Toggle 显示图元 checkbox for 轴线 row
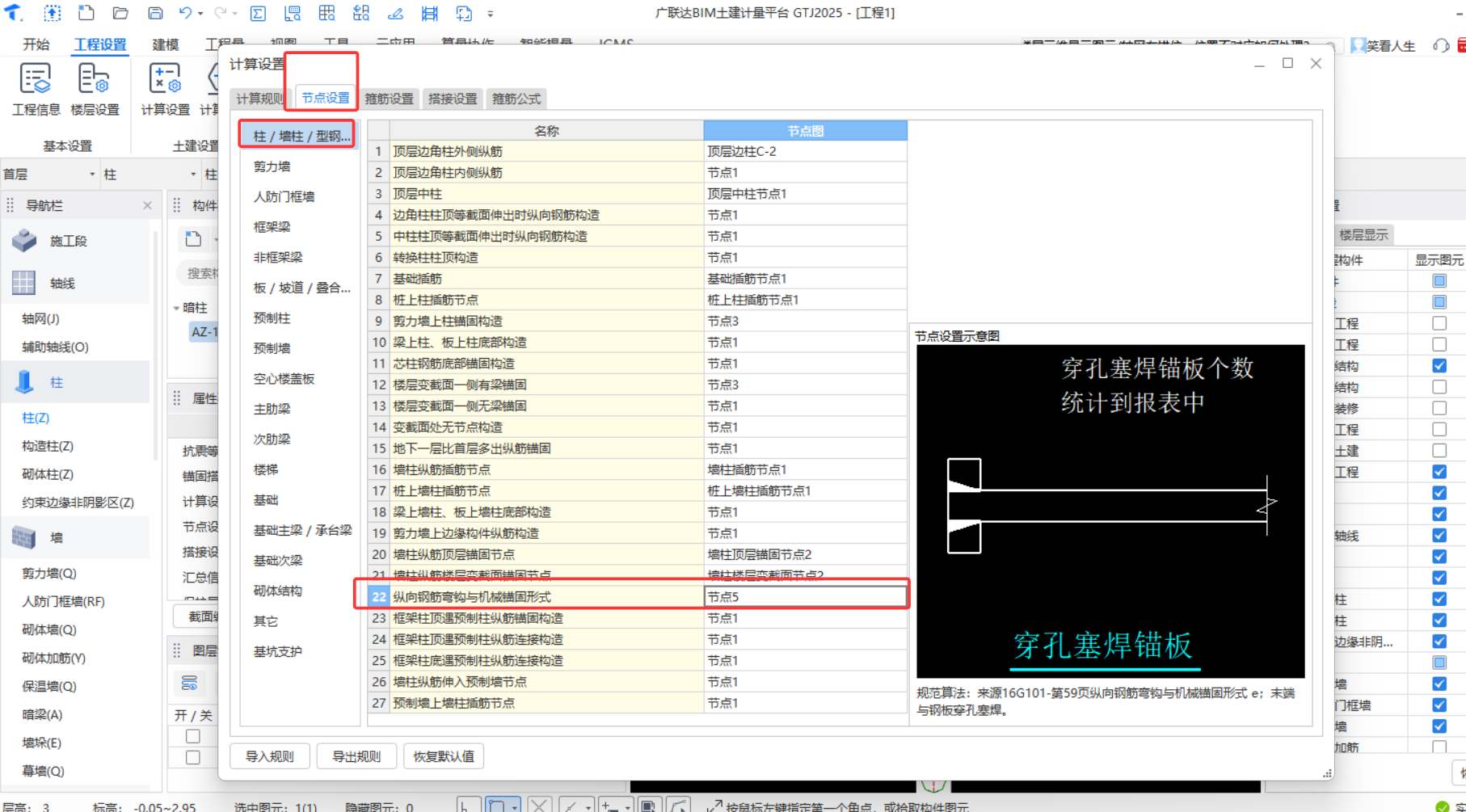Viewport: 1466px width, 812px height. point(1439,535)
